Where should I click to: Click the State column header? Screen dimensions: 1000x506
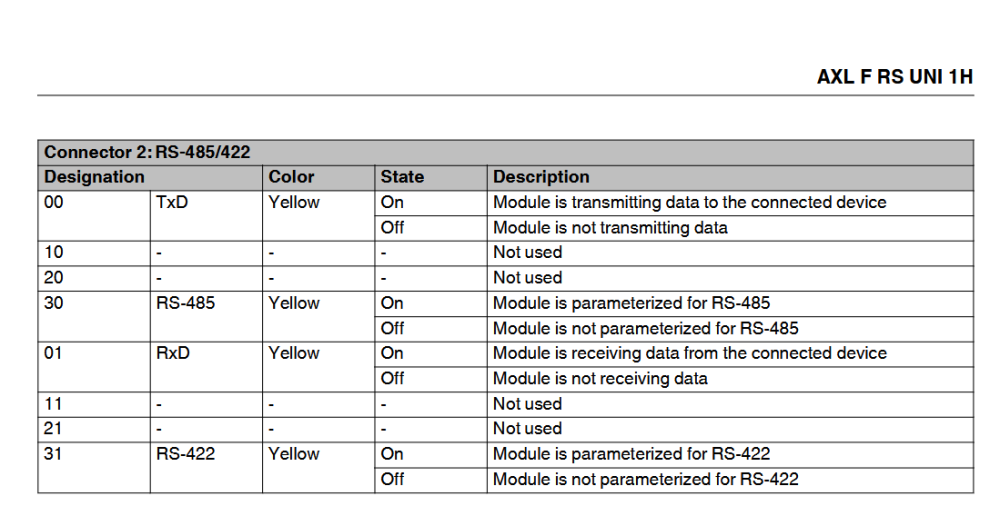point(402,177)
